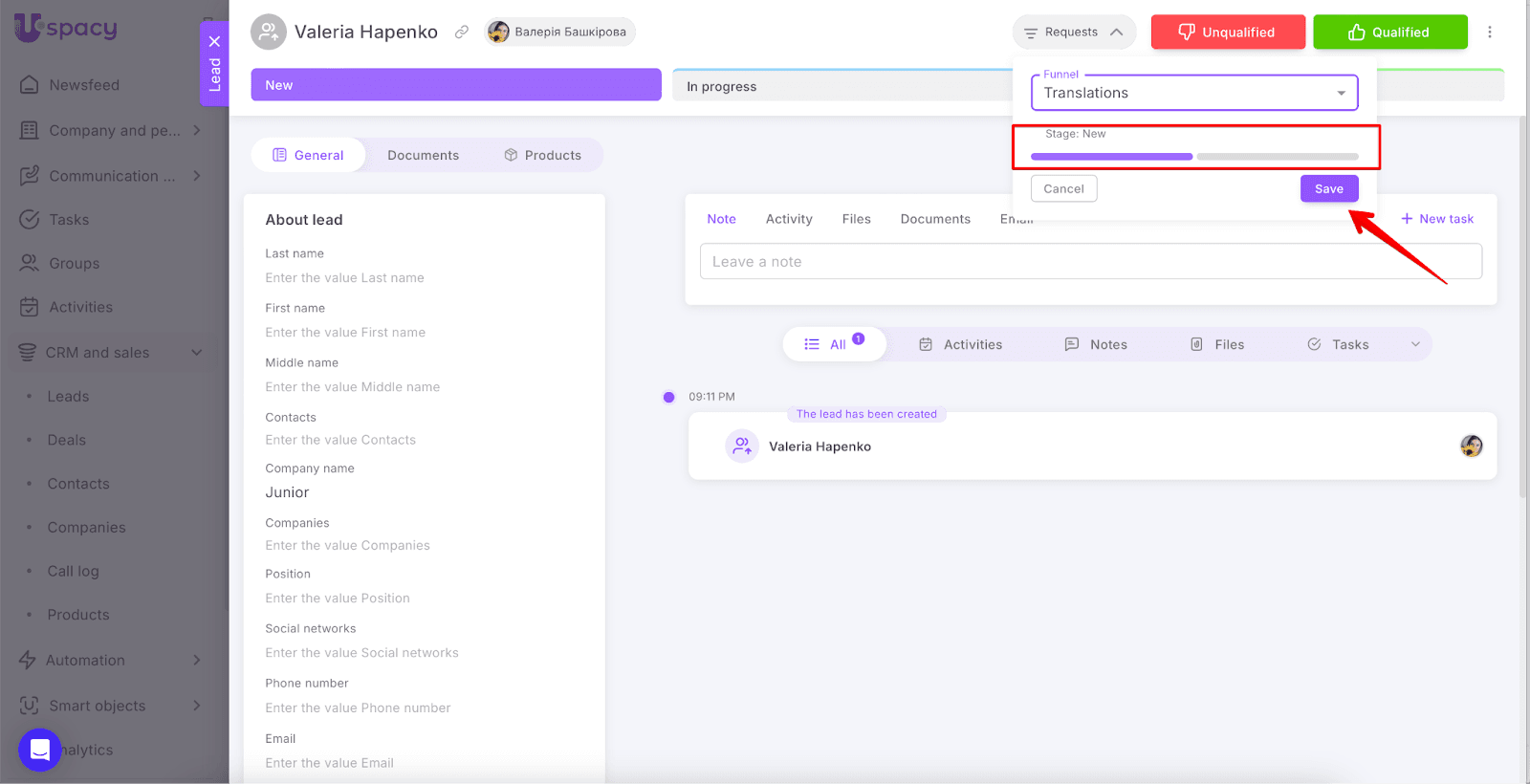Open the Funnel Translations dropdown

[1193, 93]
